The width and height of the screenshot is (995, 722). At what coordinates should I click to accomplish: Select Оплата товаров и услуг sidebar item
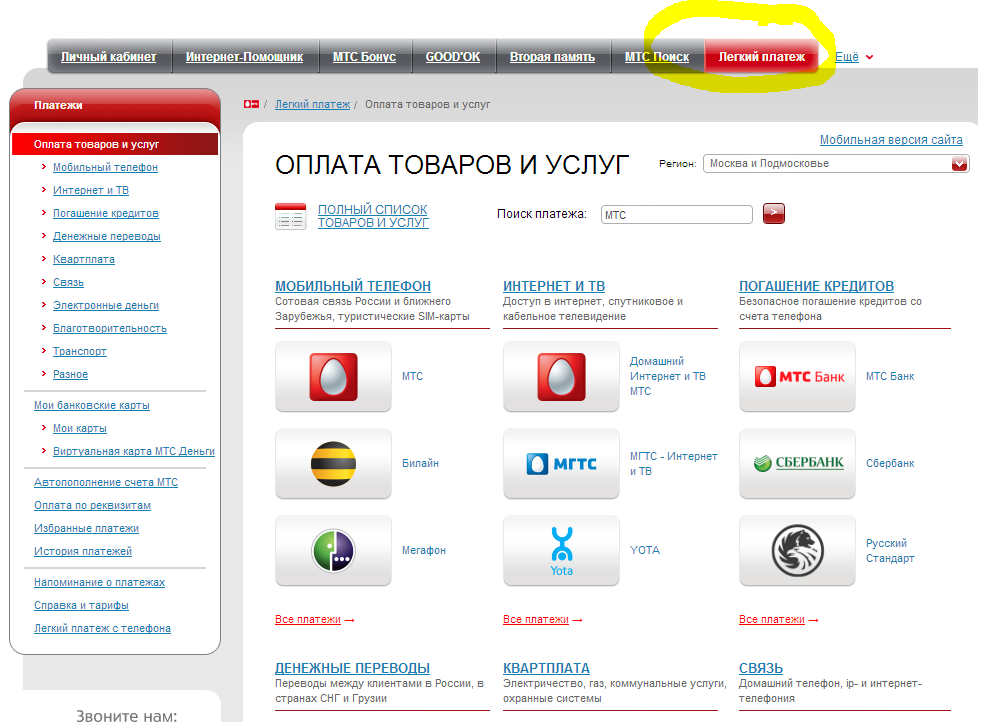pyautogui.click(x=115, y=144)
